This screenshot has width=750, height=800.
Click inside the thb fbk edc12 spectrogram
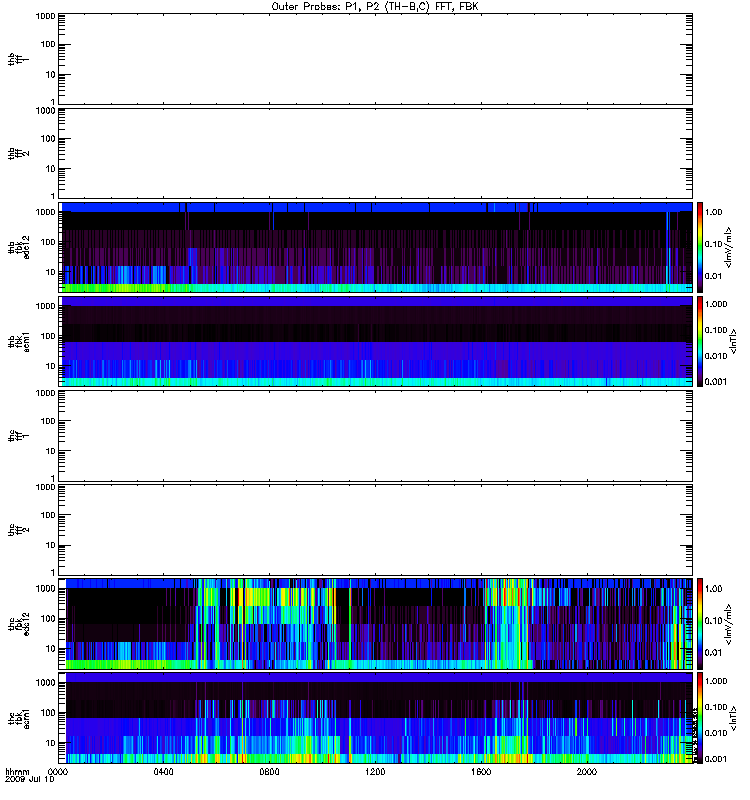pyautogui.click(x=376, y=247)
